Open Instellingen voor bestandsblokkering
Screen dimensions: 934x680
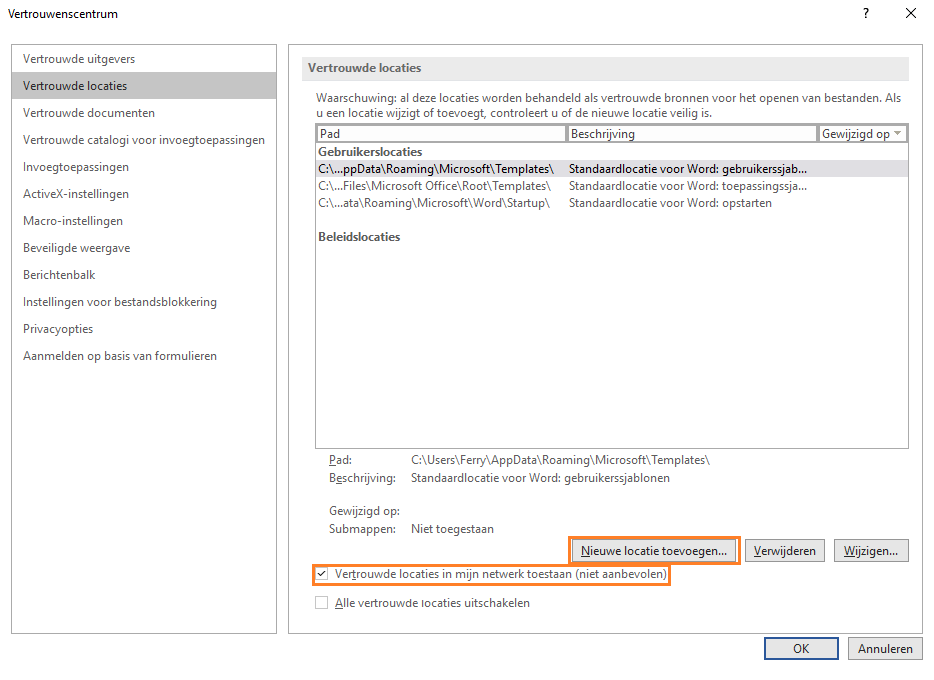[144, 302]
